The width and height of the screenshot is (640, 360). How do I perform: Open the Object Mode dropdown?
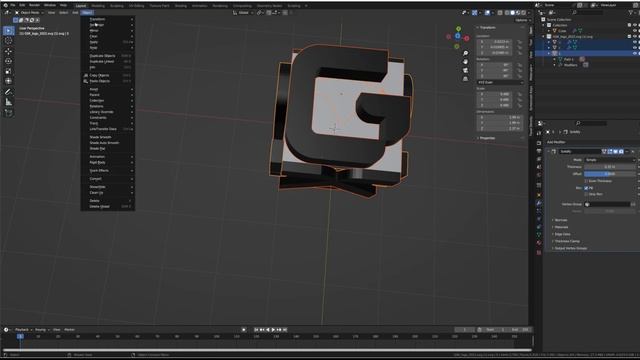point(29,13)
